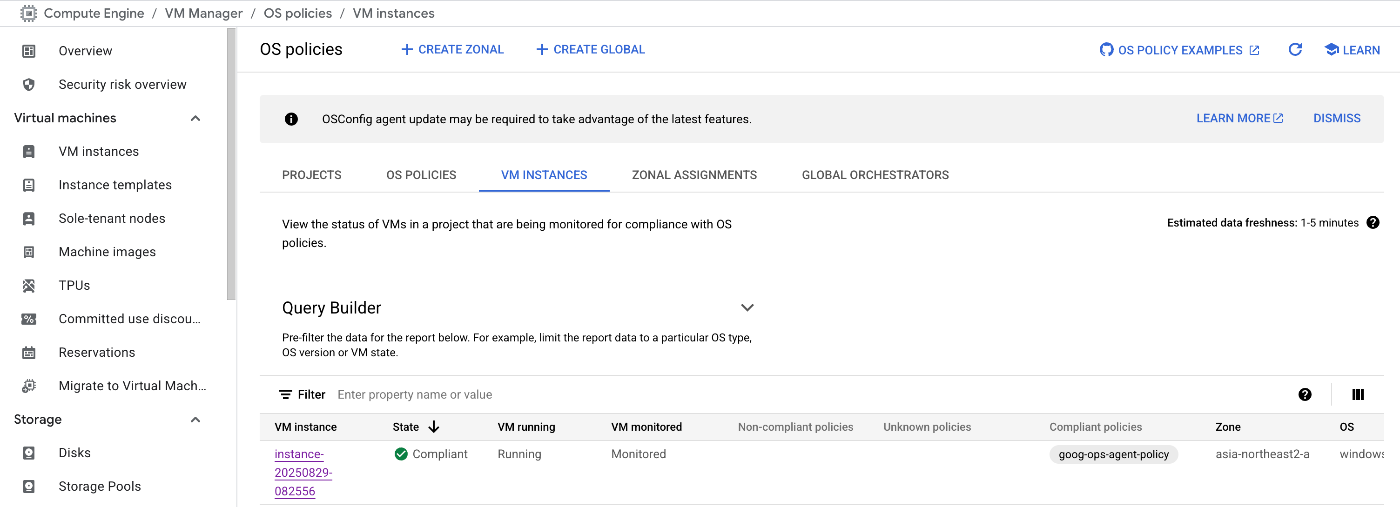Dismiss the OSConfig agent update banner
This screenshot has width=1400, height=507.
(1337, 118)
